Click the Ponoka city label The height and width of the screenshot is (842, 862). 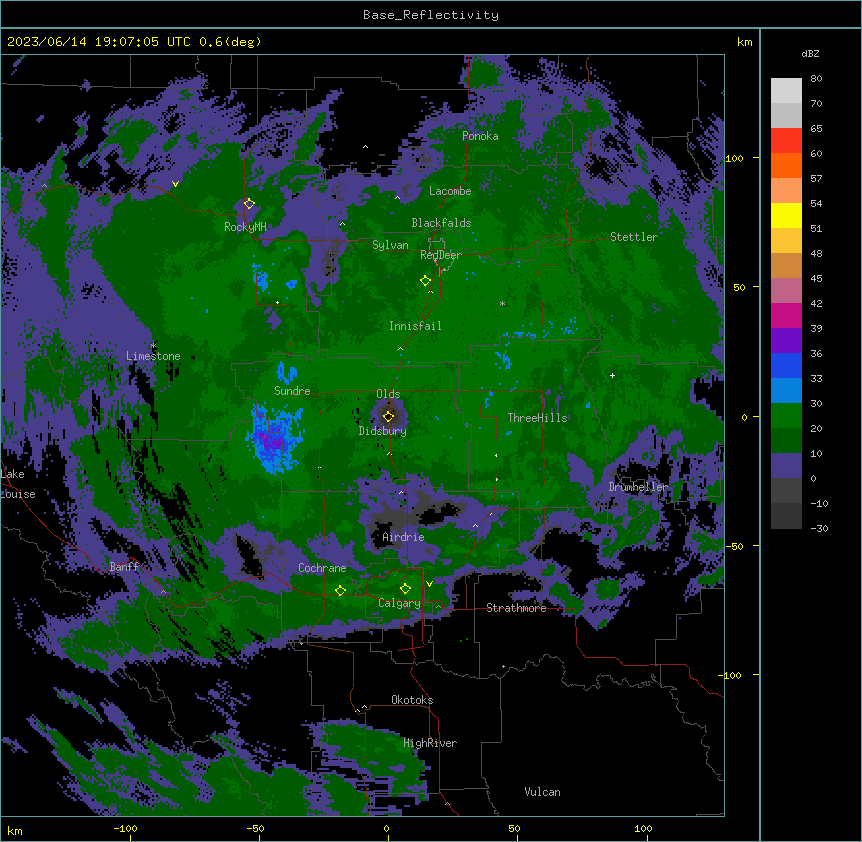pos(480,136)
